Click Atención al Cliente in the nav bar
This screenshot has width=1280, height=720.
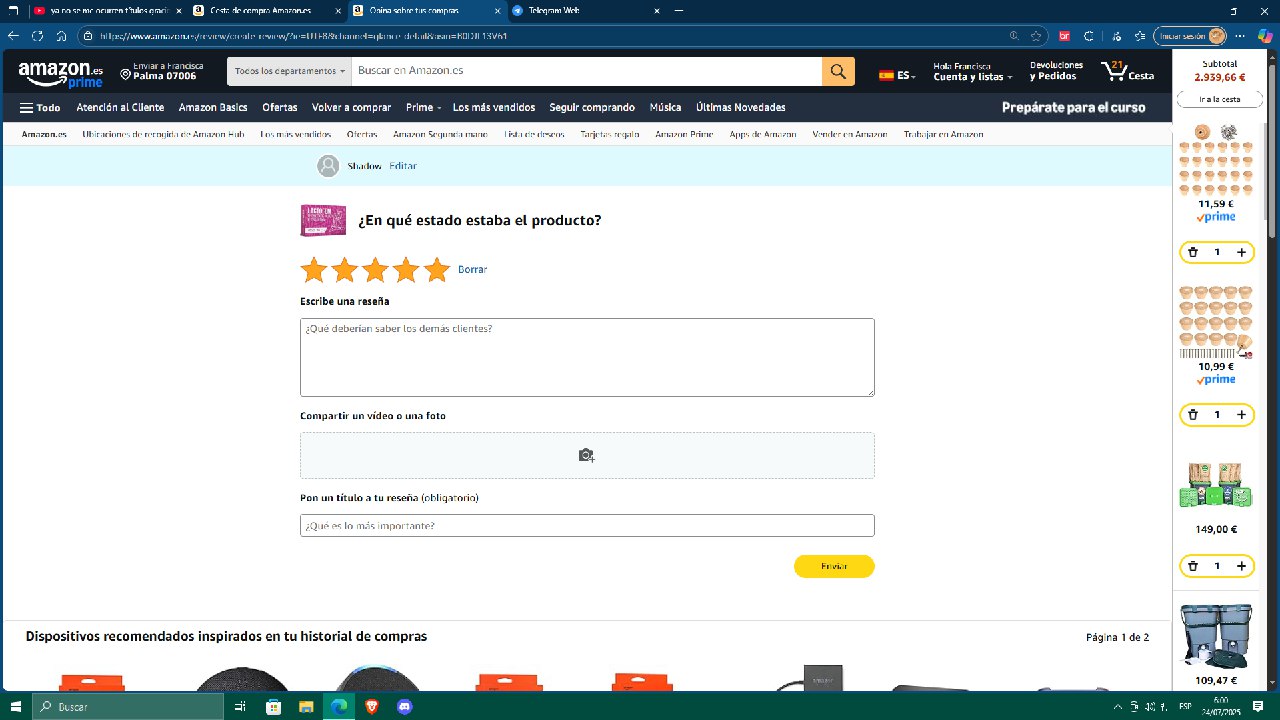120,107
